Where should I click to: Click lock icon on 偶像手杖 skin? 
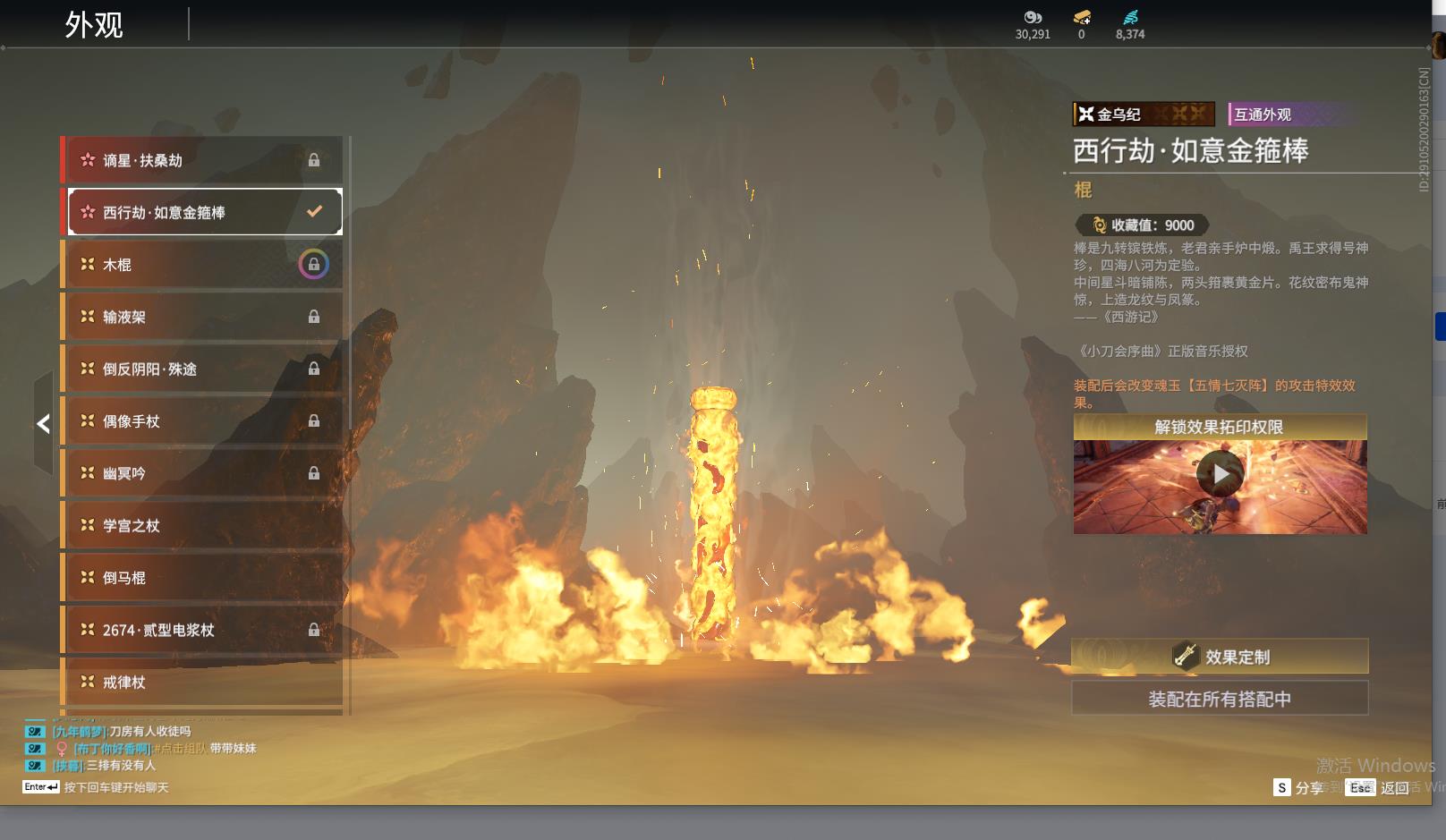click(314, 420)
